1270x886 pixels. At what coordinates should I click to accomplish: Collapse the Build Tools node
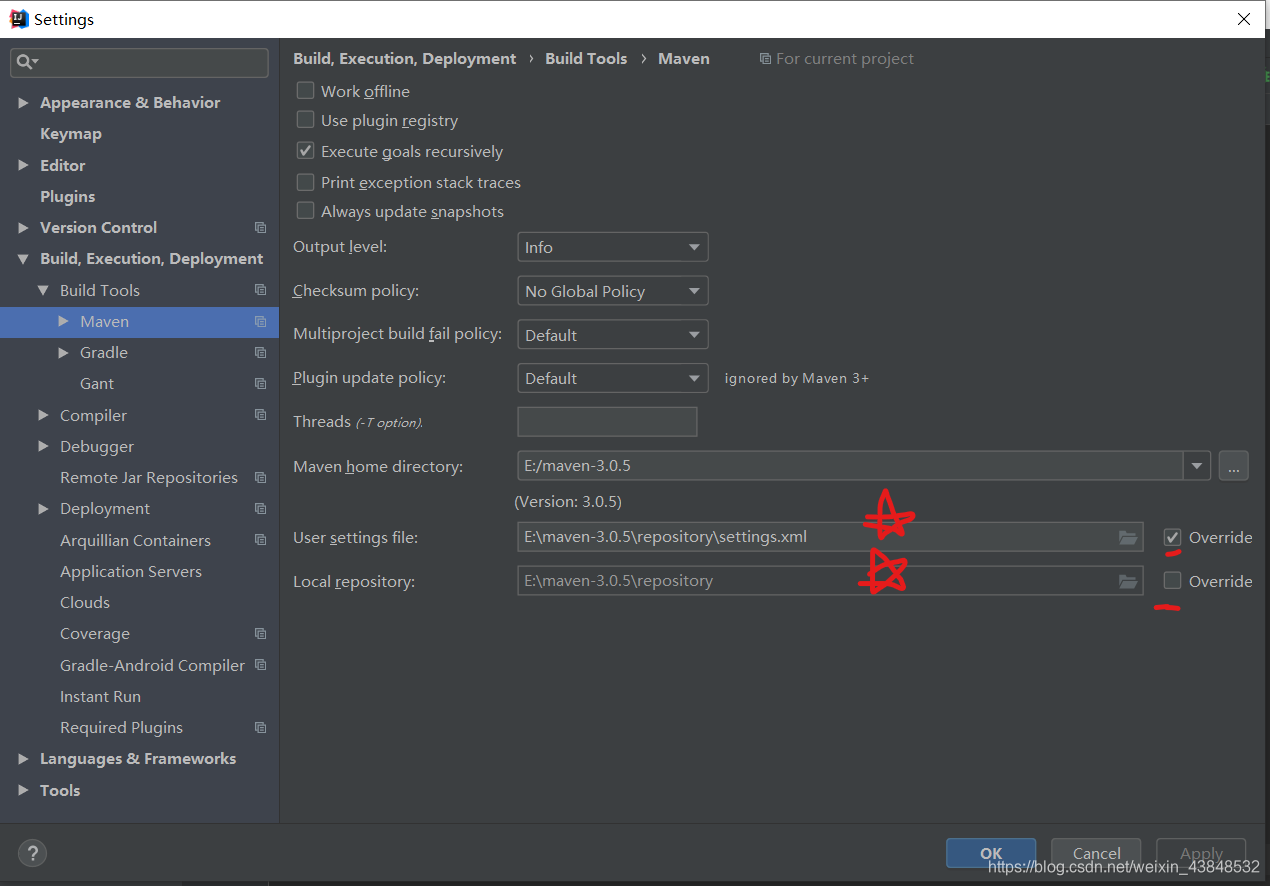[x=43, y=290]
